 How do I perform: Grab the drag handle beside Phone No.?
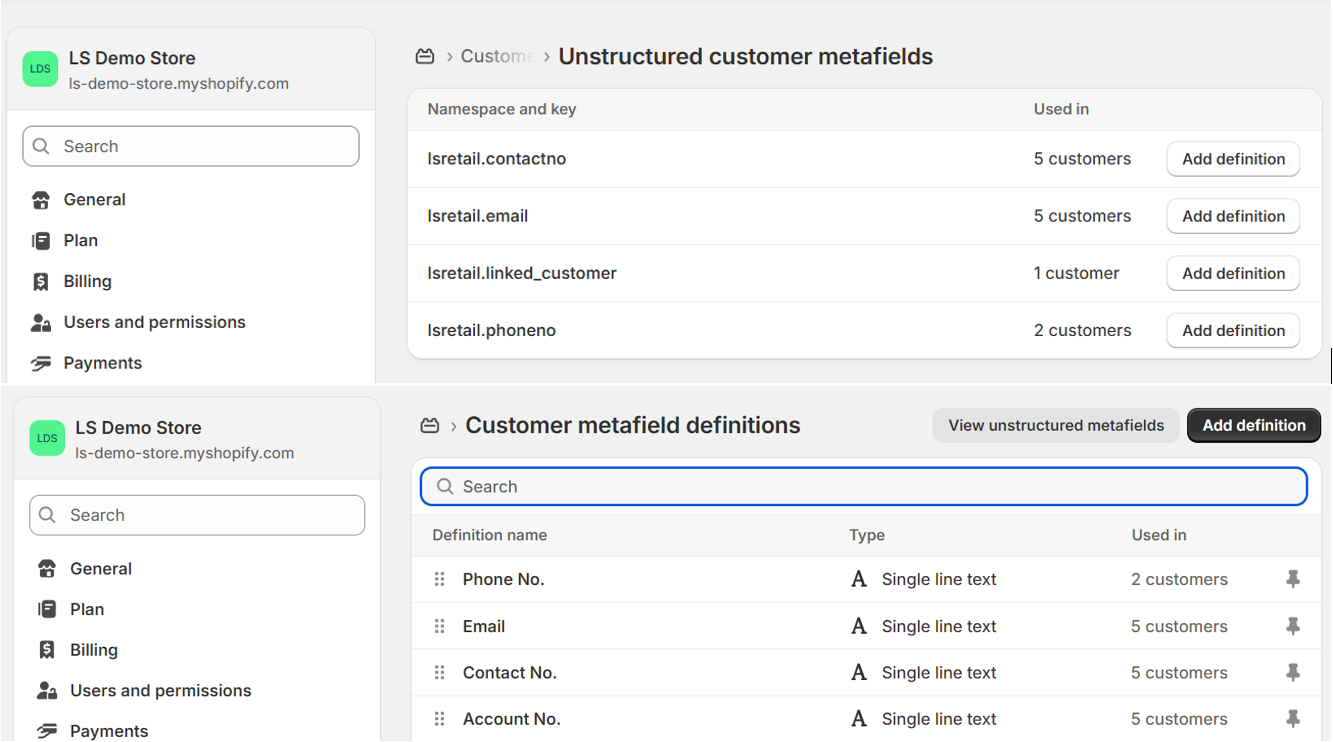tap(439, 580)
